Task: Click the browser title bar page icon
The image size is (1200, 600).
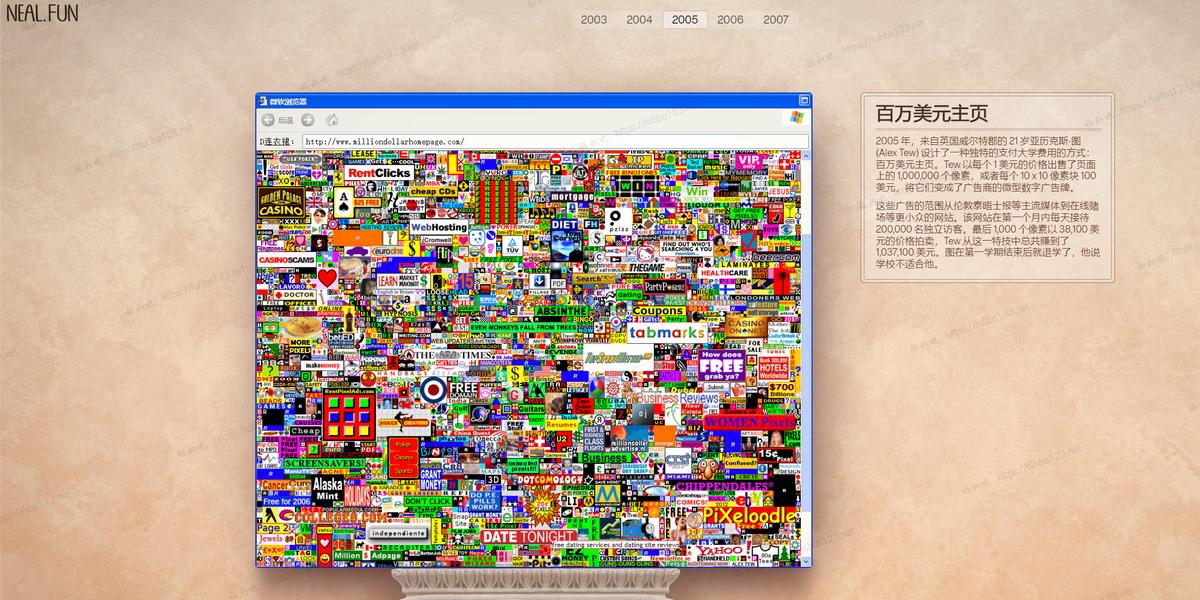Action: [x=262, y=101]
